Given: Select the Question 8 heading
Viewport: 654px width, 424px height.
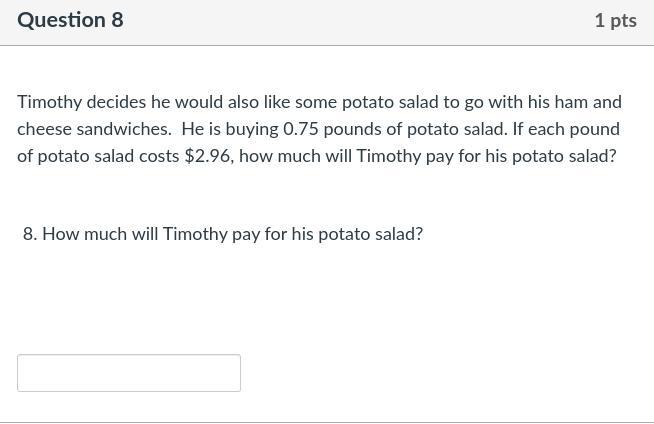Looking at the screenshot, I should pos(70,20).
